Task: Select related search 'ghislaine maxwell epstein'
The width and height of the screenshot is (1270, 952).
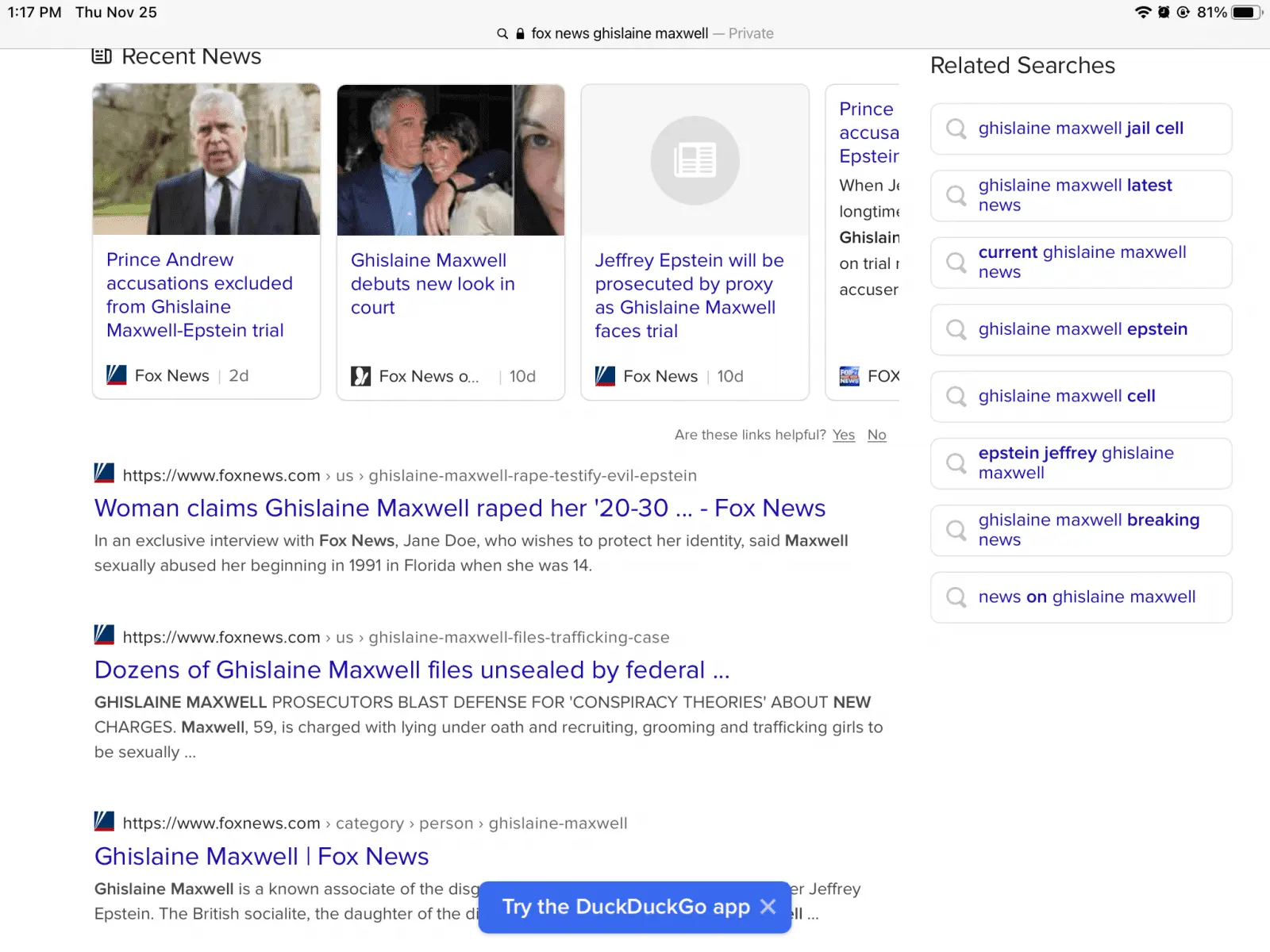Action: 1082,329
